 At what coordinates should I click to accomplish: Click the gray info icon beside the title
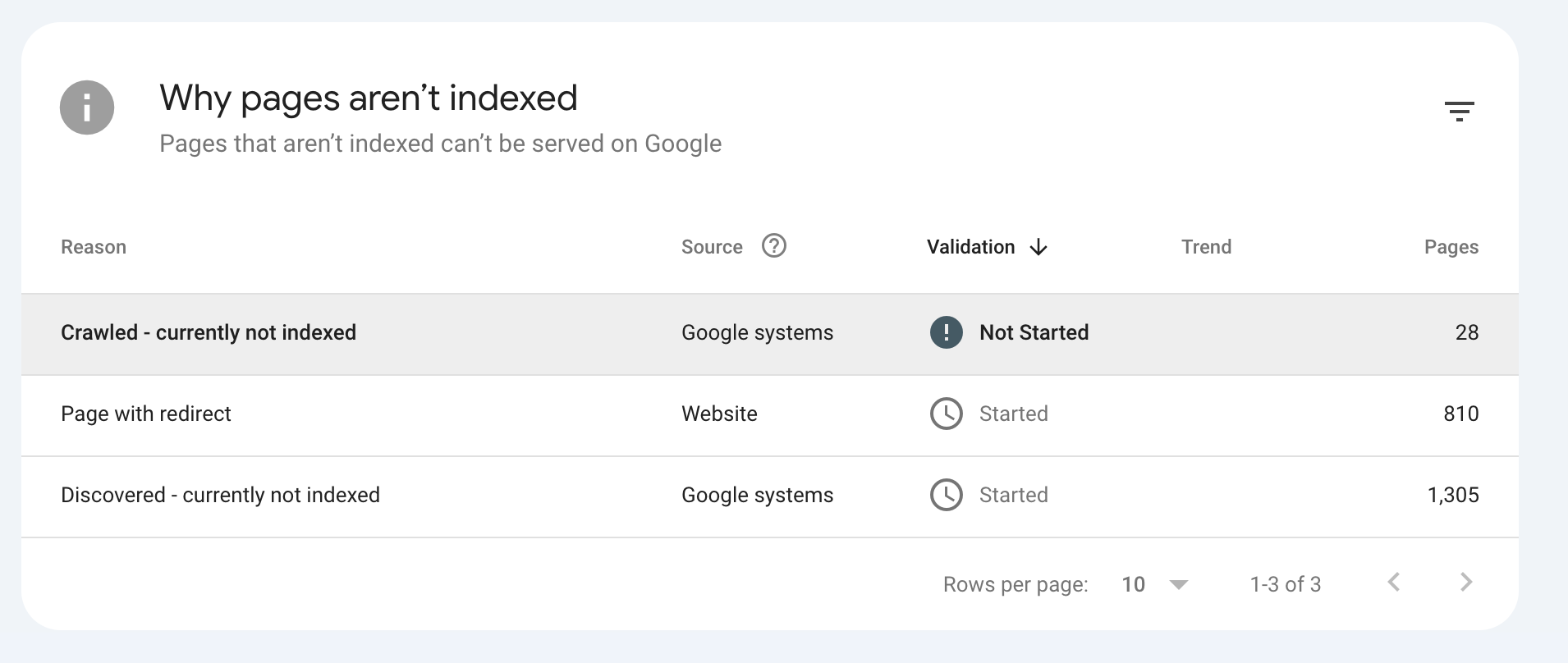(87, 107)
